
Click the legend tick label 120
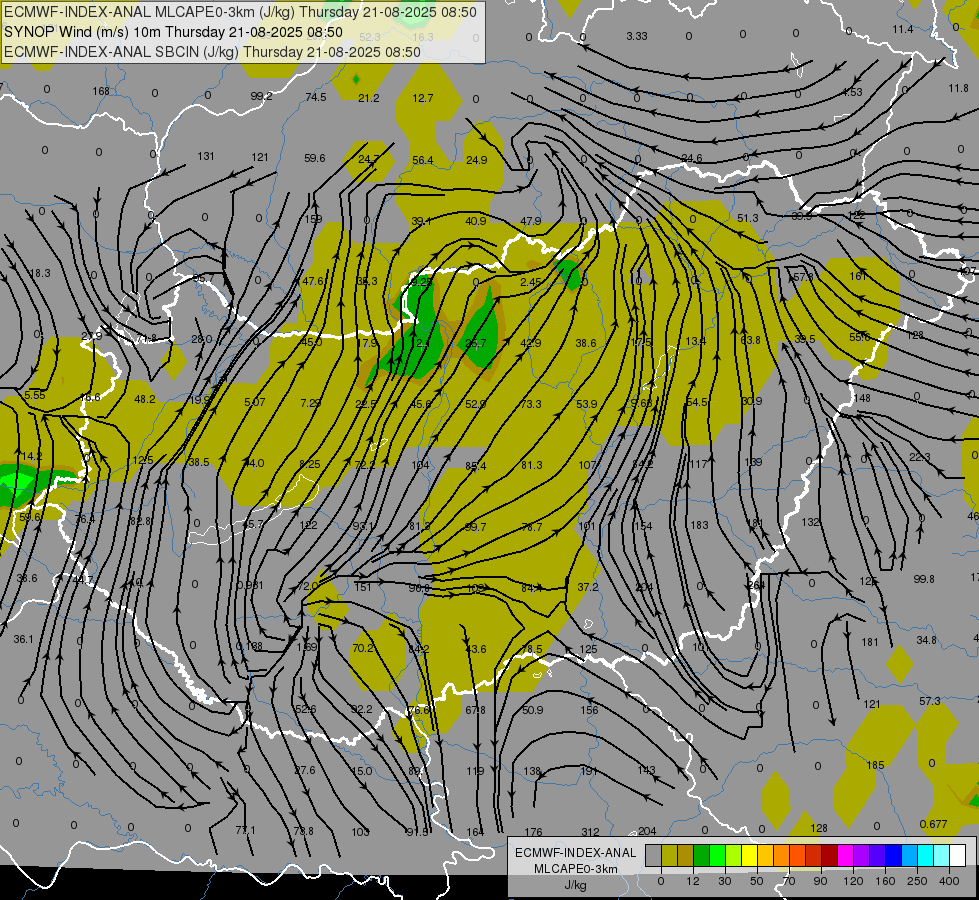853,881
